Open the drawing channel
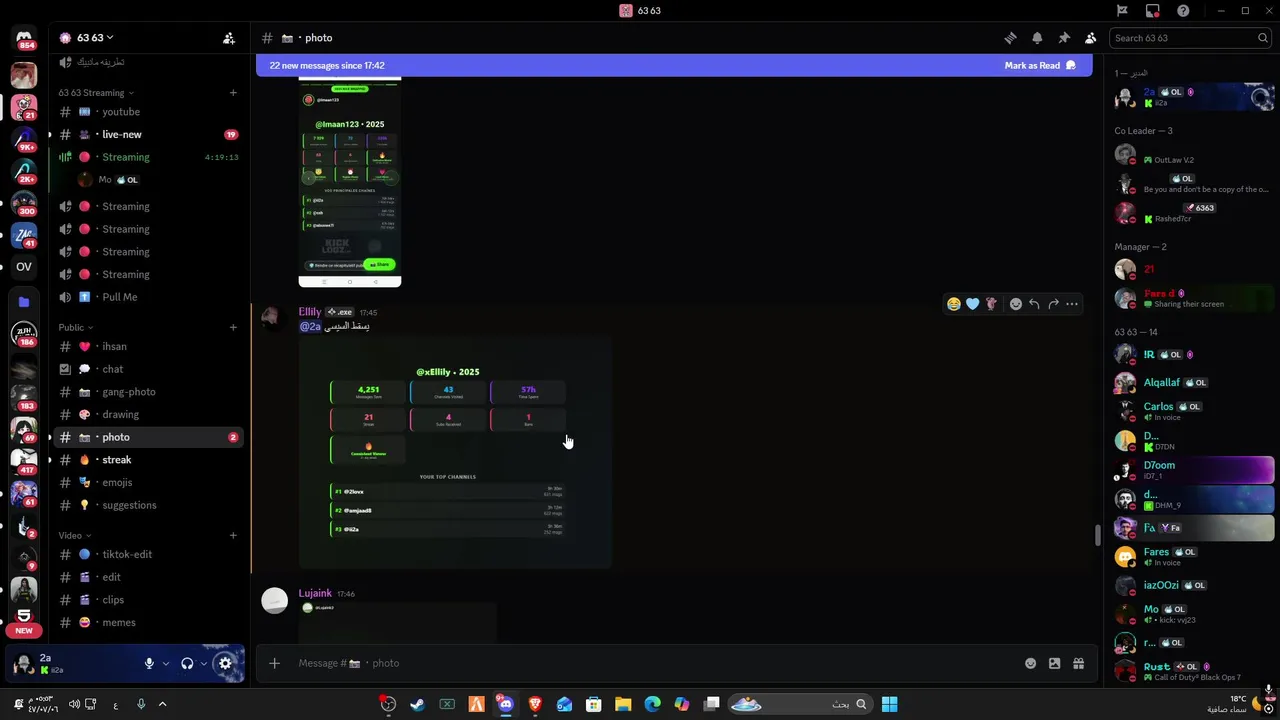This screenshot has width=1280, height=720. point(150,414)
